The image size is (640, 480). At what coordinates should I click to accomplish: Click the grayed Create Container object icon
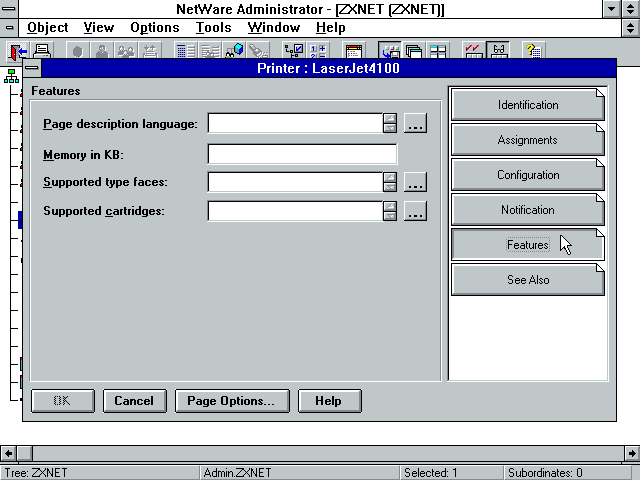pyautogui.click(x=78, y=51)
